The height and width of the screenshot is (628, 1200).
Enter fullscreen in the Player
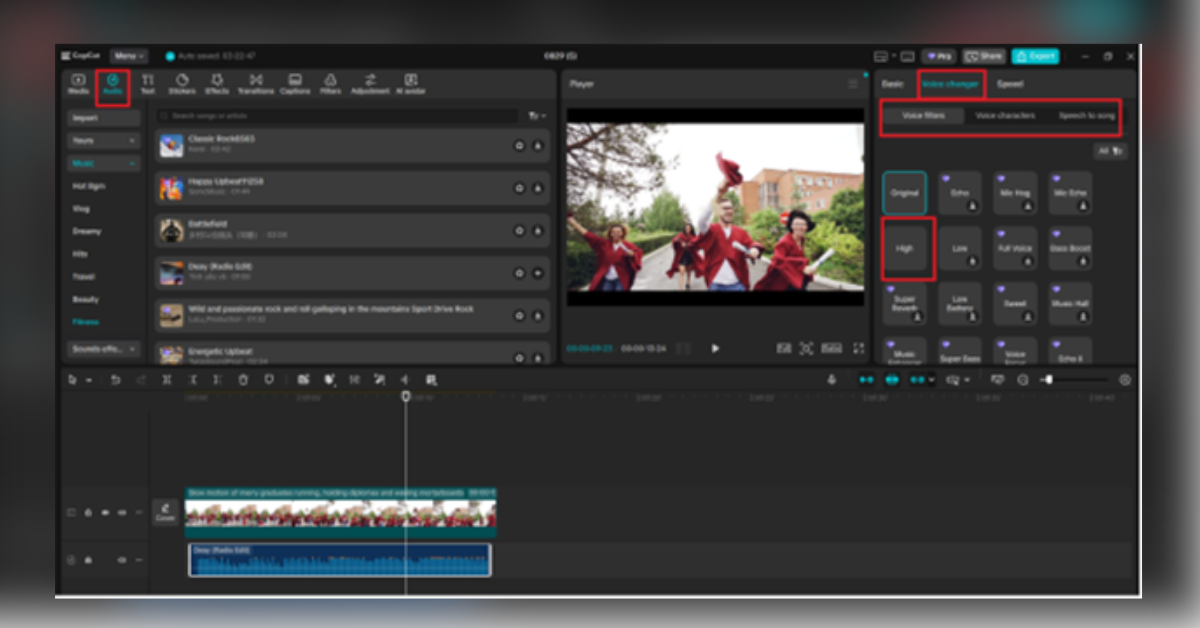(x=858, y=348)
